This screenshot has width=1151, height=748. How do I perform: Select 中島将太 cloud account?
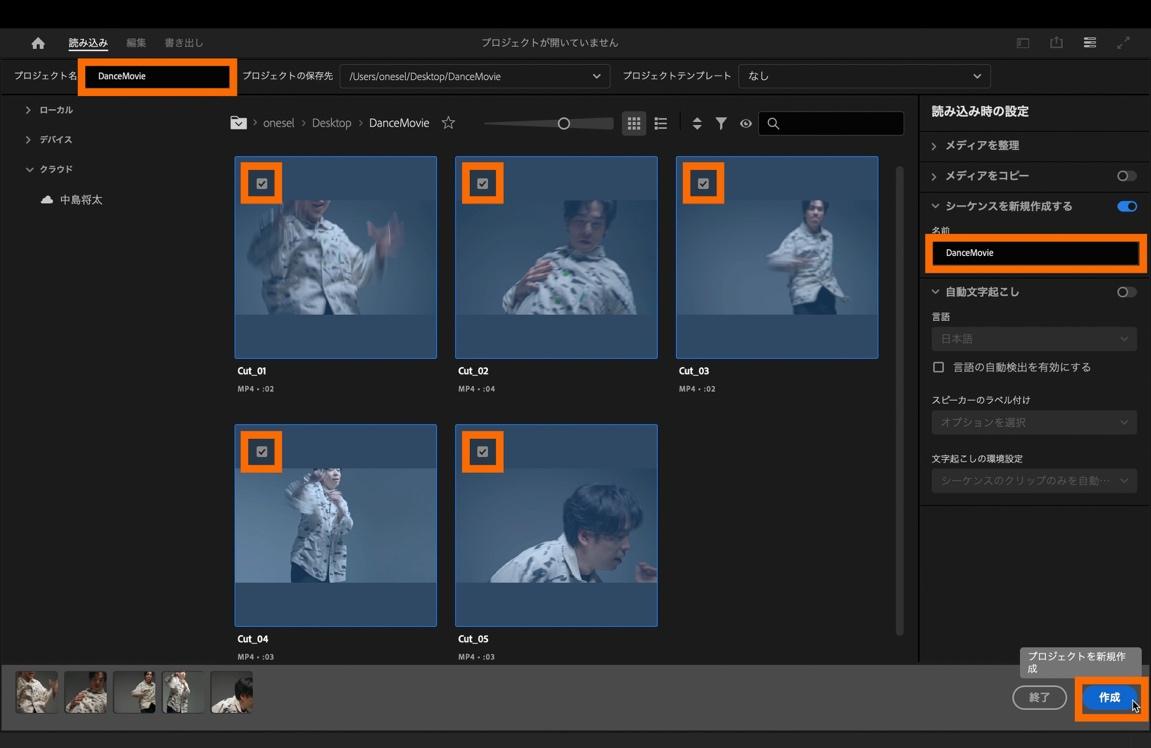click(81, 200)
